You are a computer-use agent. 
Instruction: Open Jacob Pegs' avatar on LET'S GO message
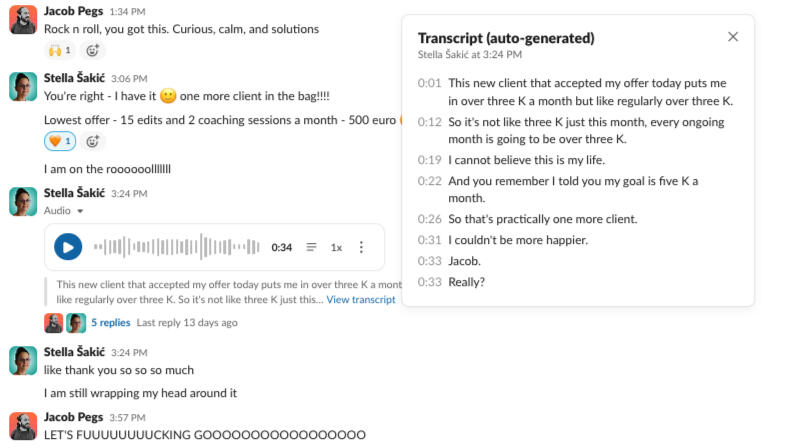pyautogui.click(x=23, y=425)
